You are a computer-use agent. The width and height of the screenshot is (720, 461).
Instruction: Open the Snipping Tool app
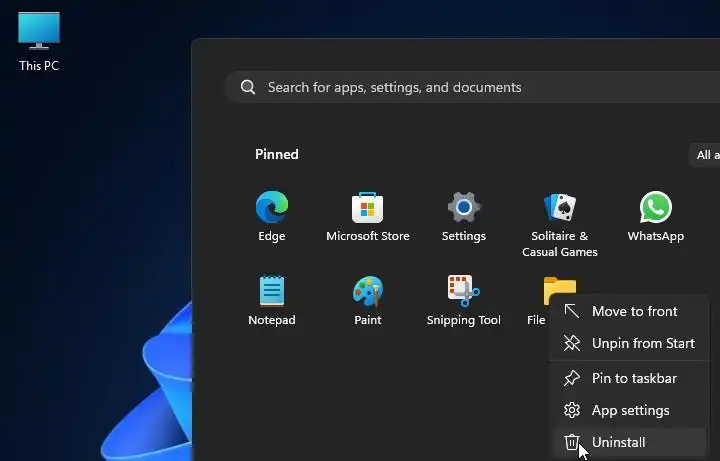point(464,300)
